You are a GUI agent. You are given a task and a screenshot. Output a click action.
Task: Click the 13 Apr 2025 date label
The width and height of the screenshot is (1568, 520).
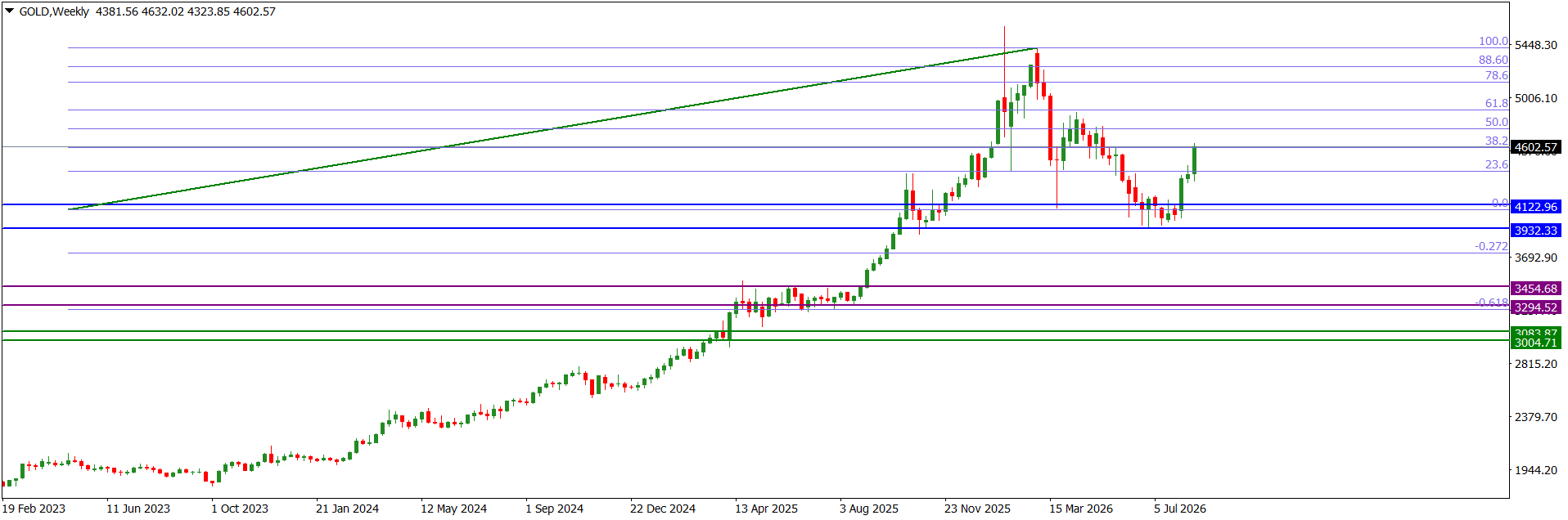click(766, 509)
